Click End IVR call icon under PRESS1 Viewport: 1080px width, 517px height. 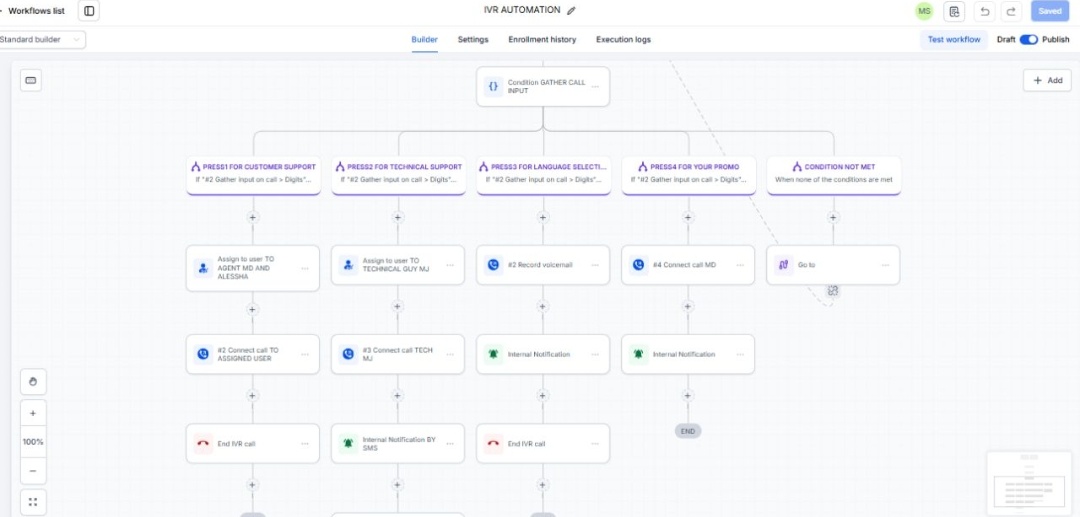click(x=203, y=443)
